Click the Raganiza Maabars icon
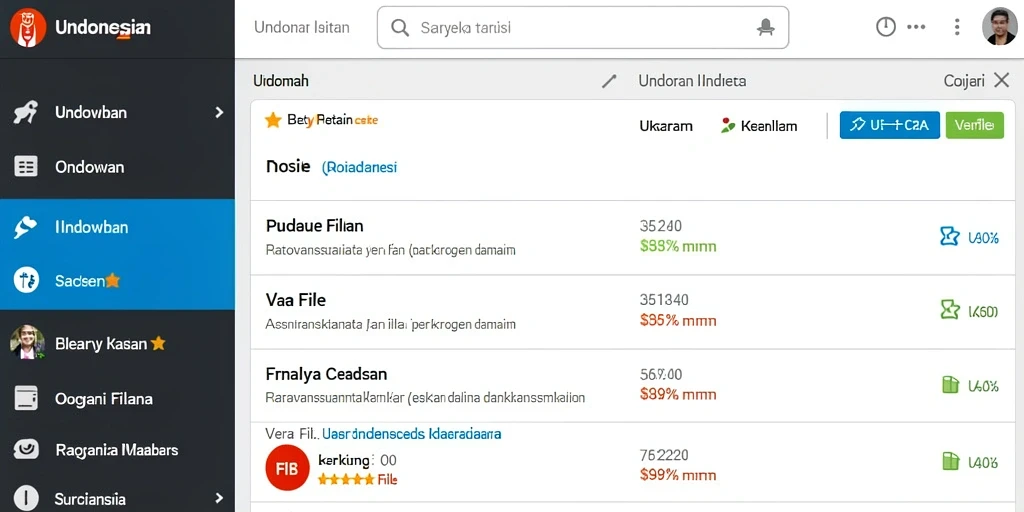The height and width of the screenshot is (512, 1024). pyautogui.click(x=26, y=450)
